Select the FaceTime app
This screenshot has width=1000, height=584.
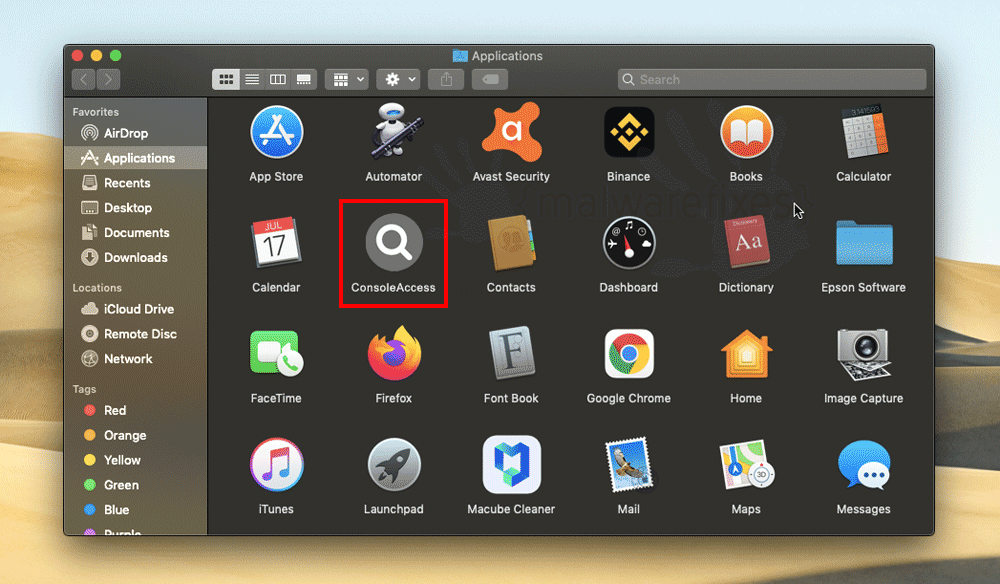pos(276,353)
